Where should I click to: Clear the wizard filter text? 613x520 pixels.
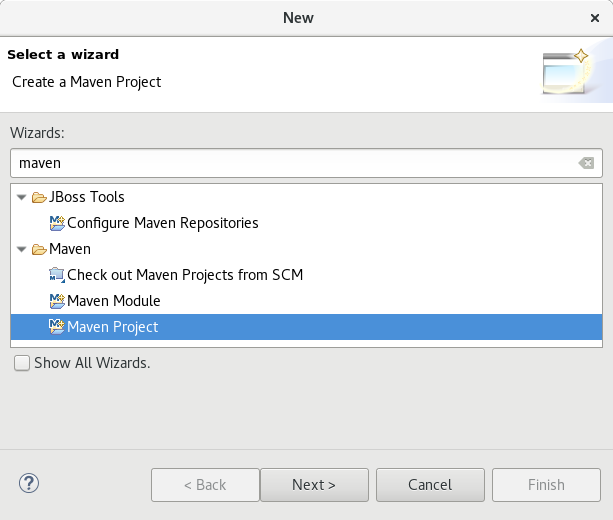click(587, 163)
